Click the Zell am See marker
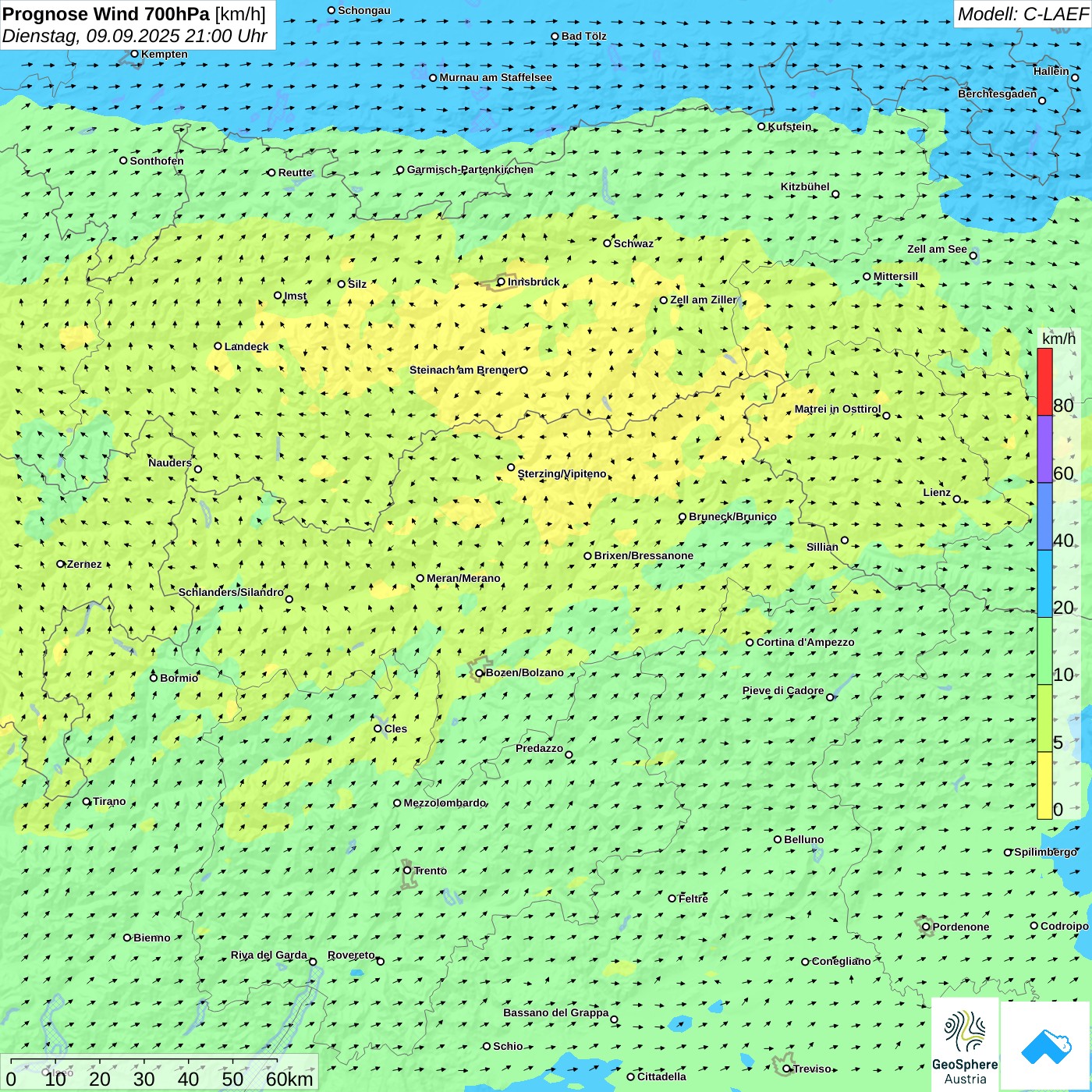This screenshot has width=1092, height=1092. (973, 256)
